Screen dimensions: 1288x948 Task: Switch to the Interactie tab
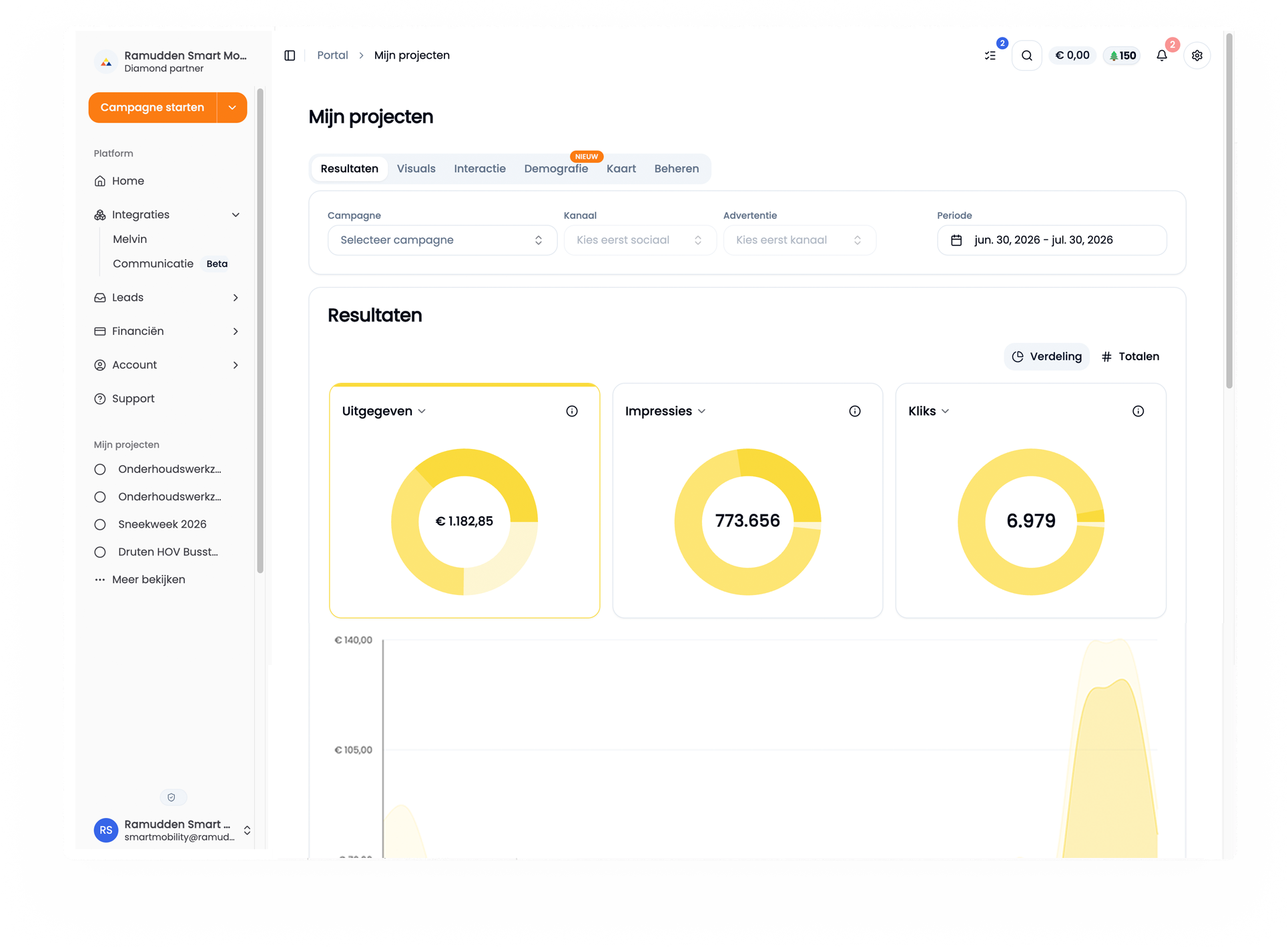tap(480, 169)
